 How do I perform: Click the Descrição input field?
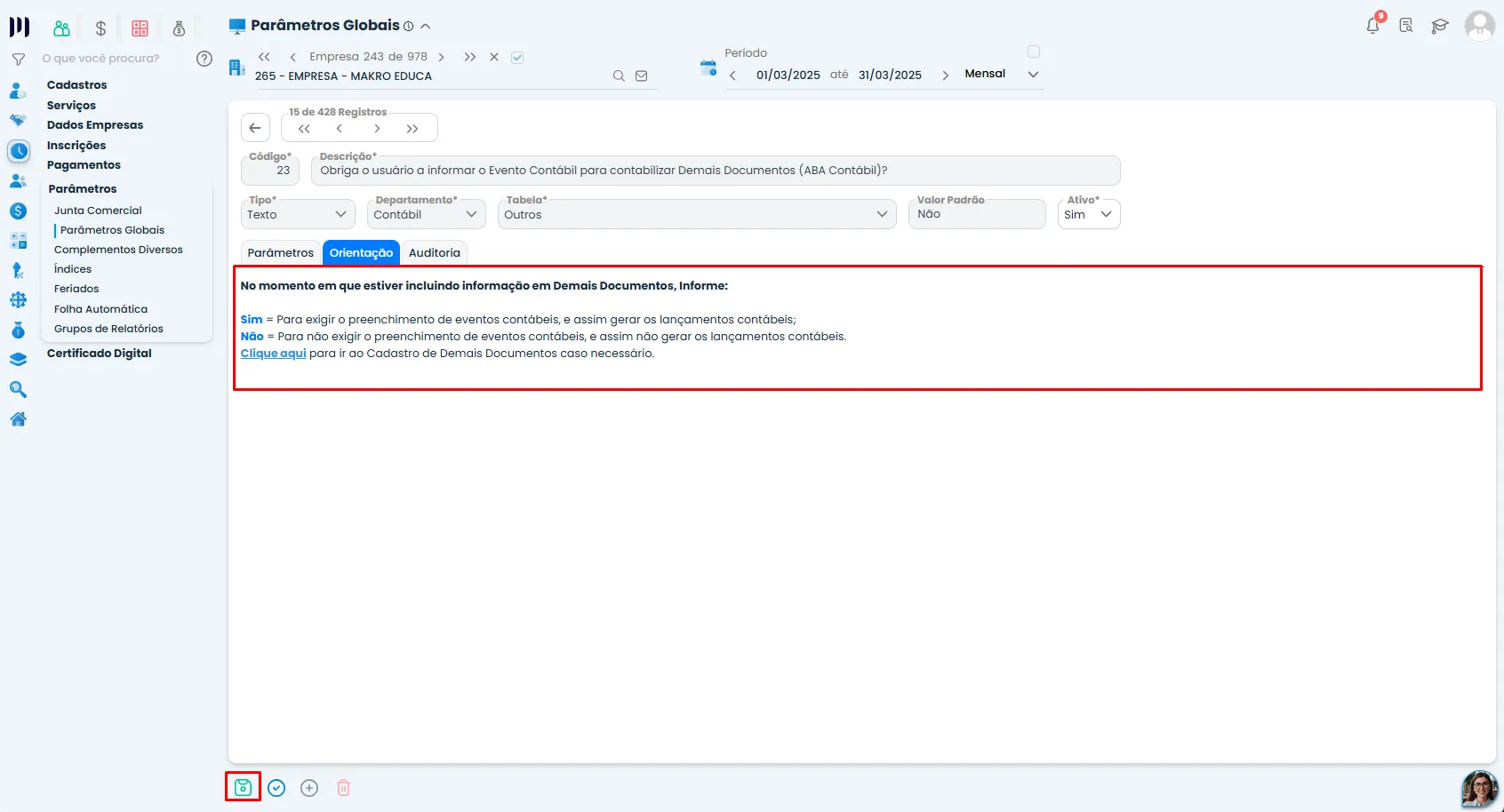click(x=716, y=171)
